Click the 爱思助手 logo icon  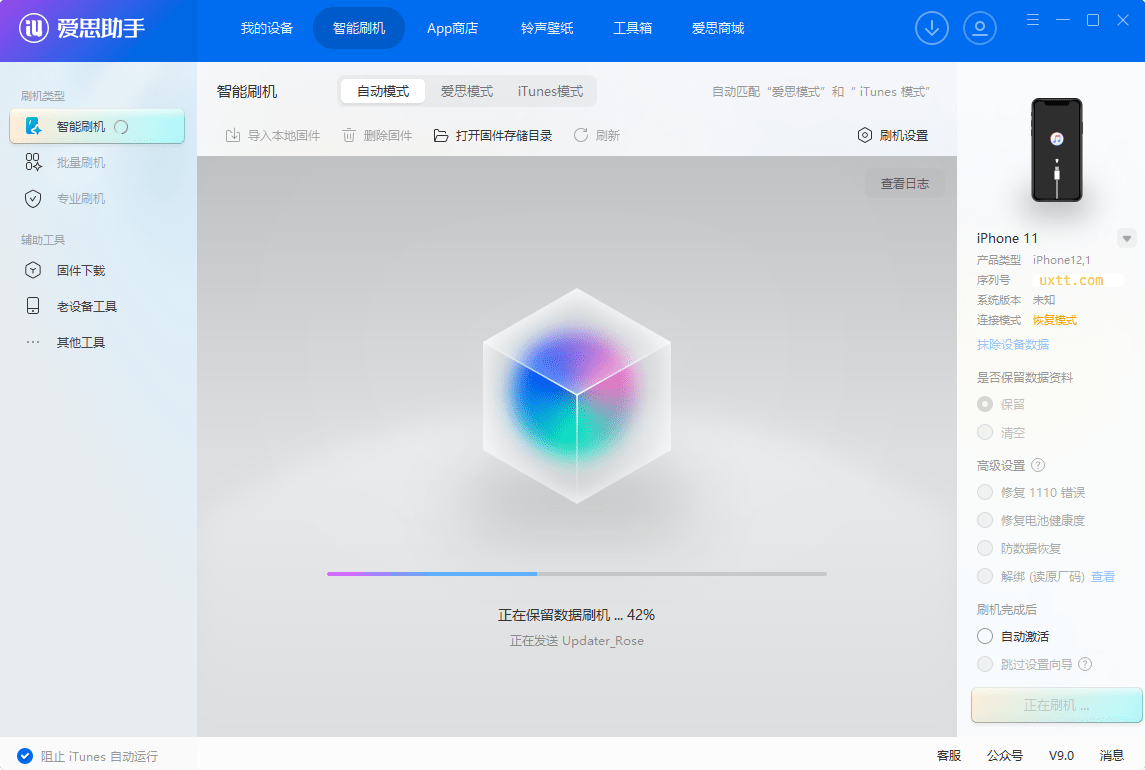pos(33,28)
